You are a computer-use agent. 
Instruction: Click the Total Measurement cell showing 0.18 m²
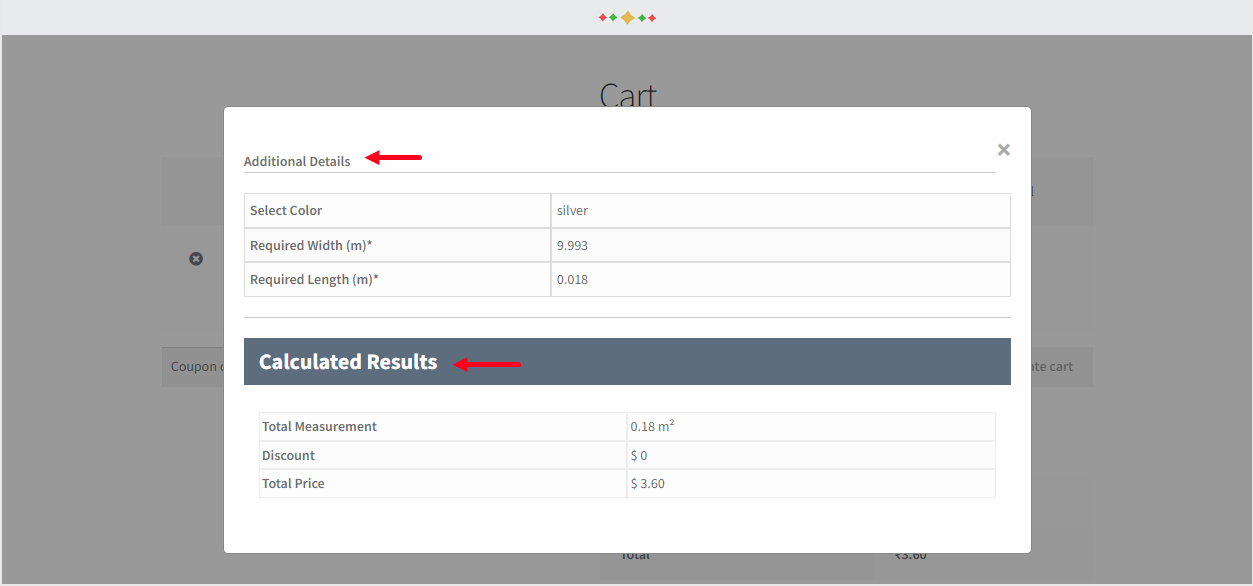pos(652,425)
